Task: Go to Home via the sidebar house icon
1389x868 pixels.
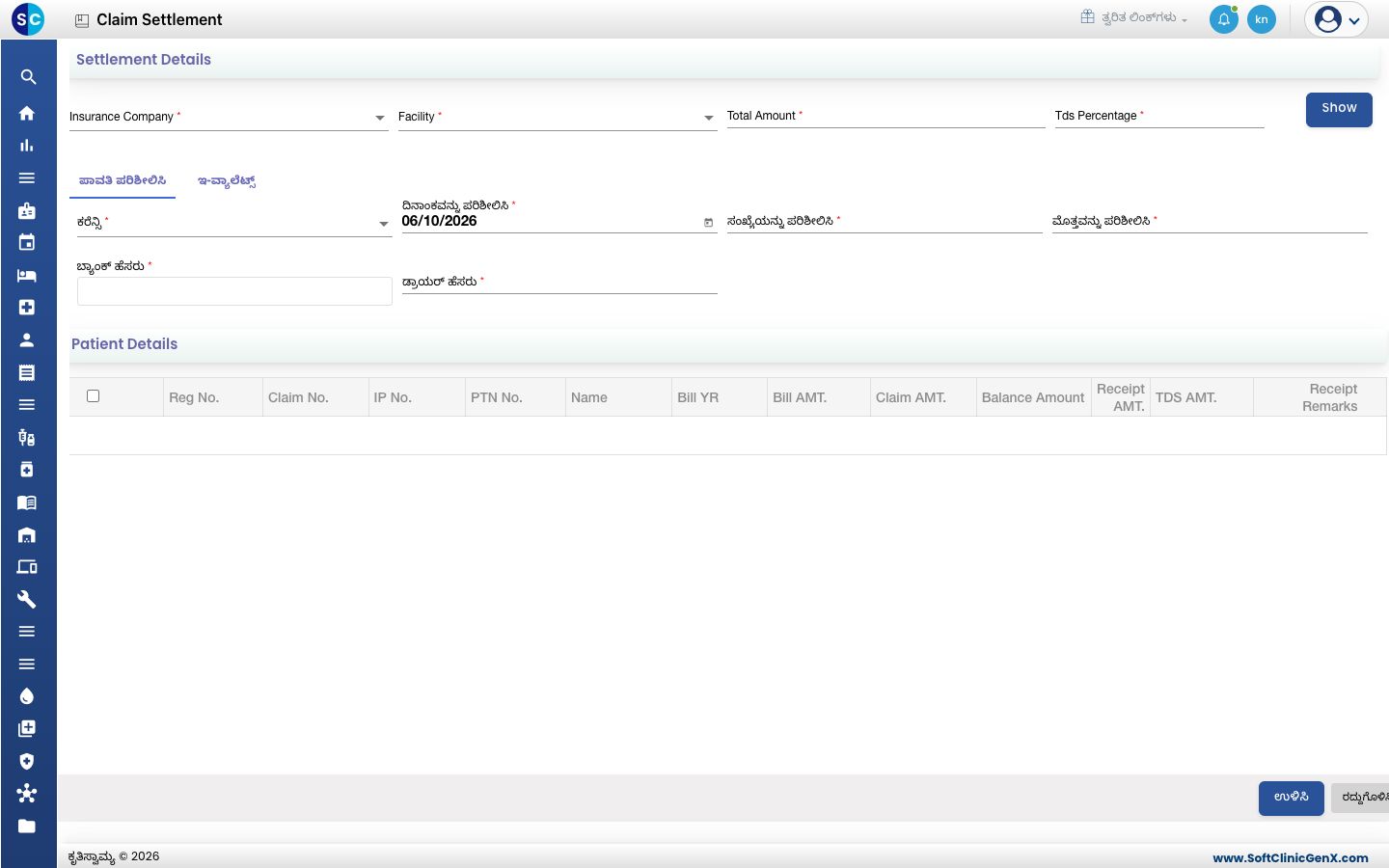Action: click(27, 113)
